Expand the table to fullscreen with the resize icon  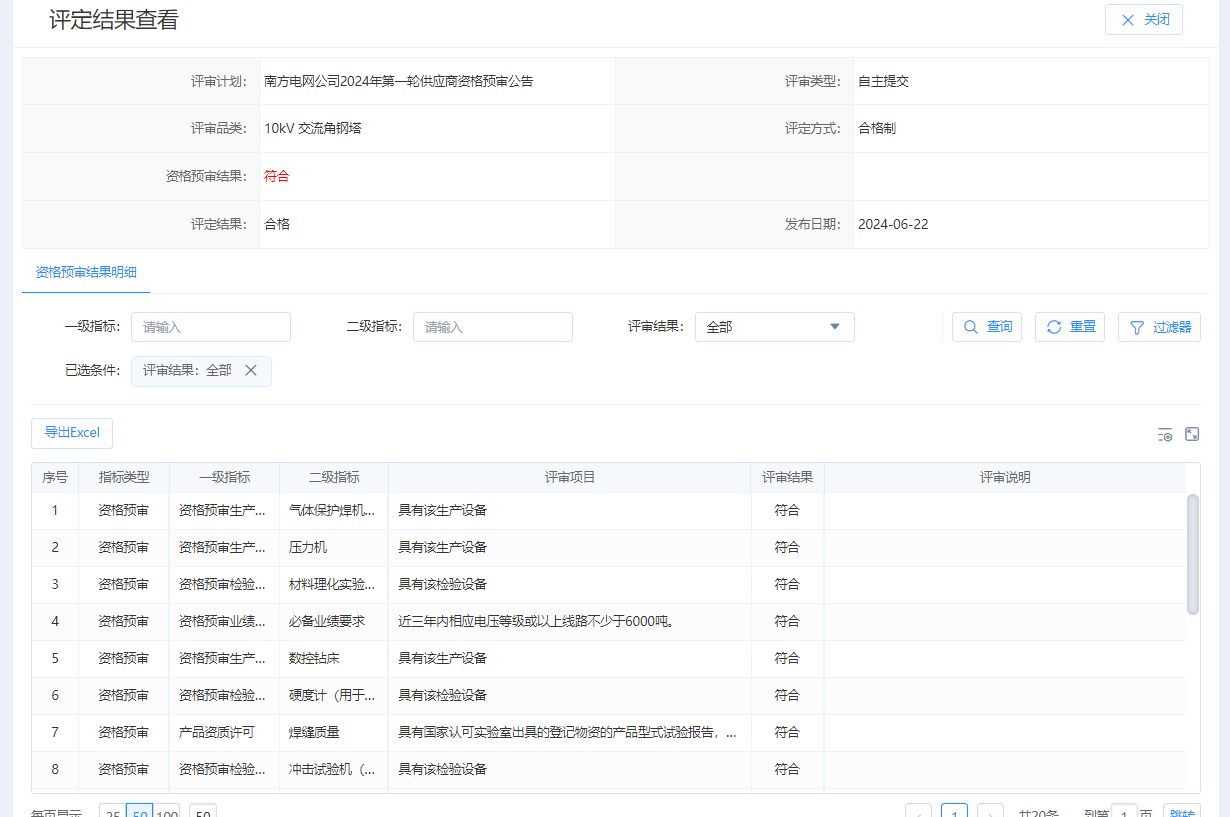1192,434
